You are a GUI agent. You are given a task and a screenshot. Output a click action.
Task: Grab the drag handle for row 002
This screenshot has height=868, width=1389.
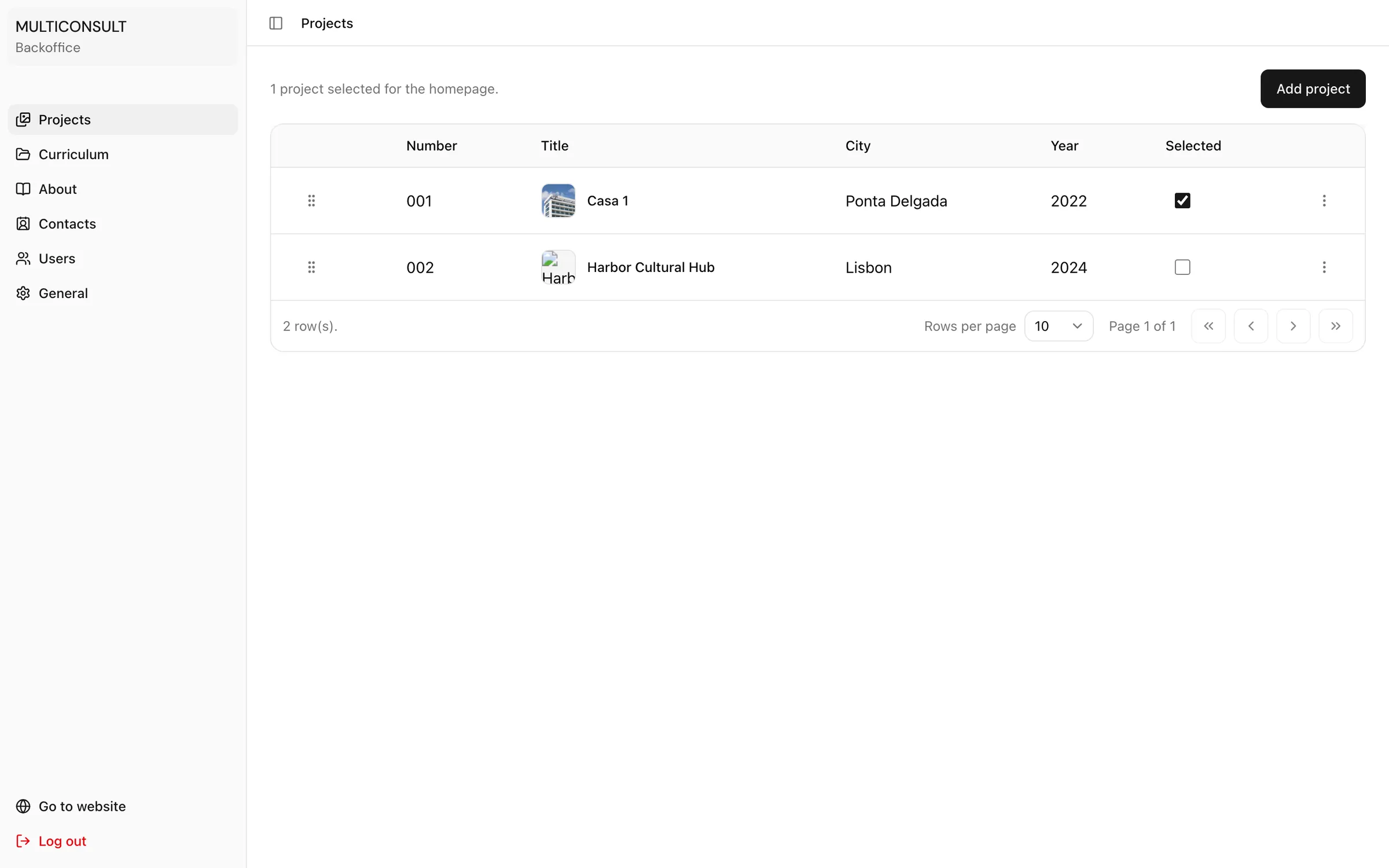(311, 267)
